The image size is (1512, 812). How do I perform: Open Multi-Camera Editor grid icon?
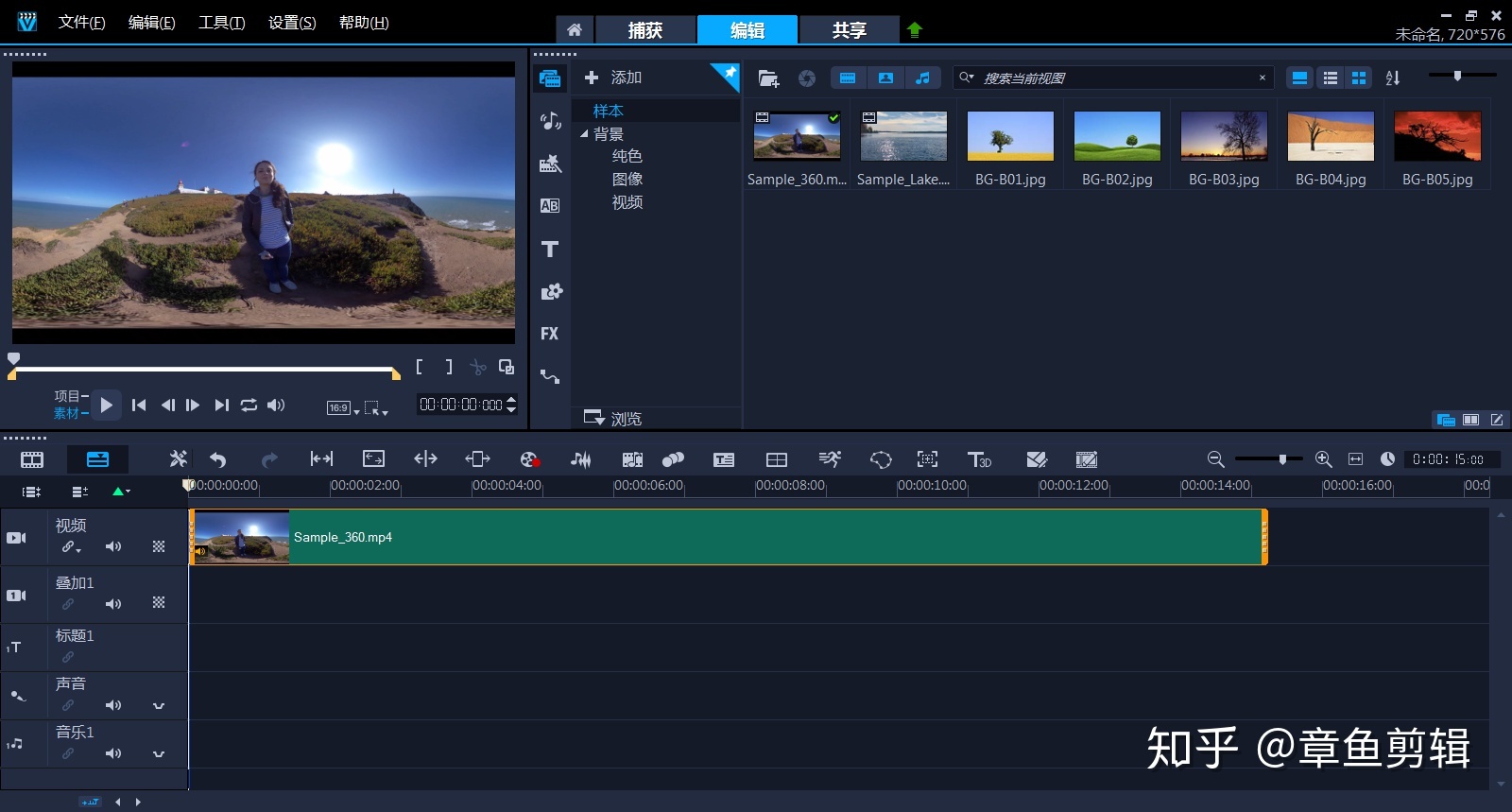[777, 459]
